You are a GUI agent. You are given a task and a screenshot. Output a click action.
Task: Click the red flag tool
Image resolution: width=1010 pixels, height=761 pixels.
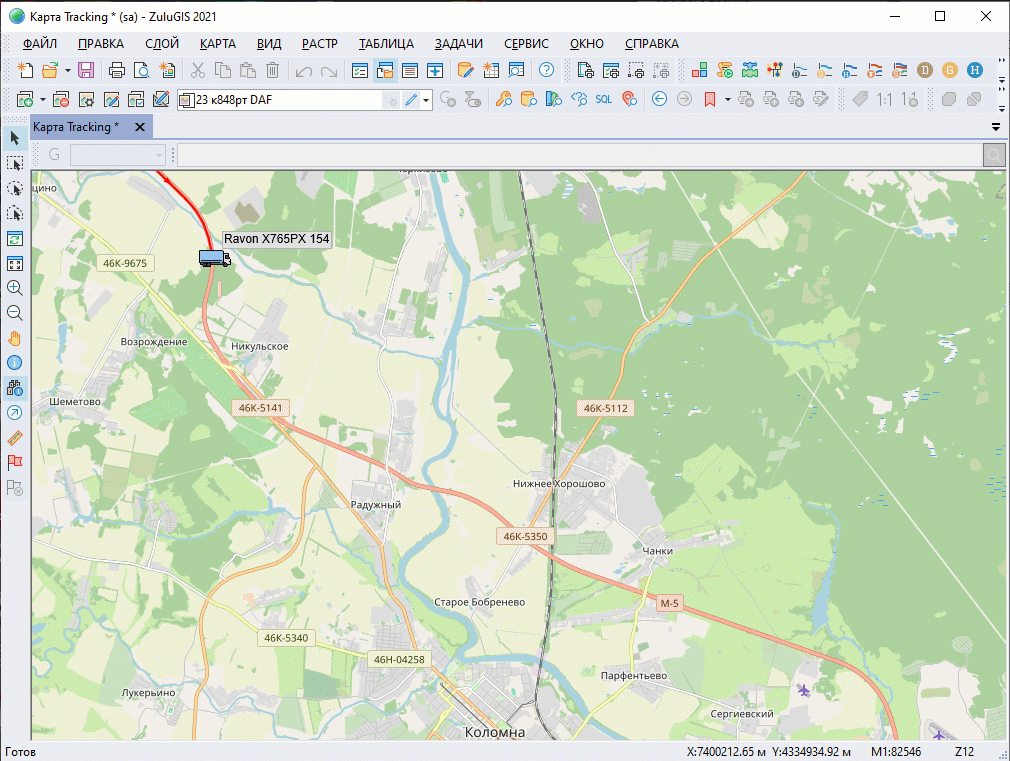15,463
